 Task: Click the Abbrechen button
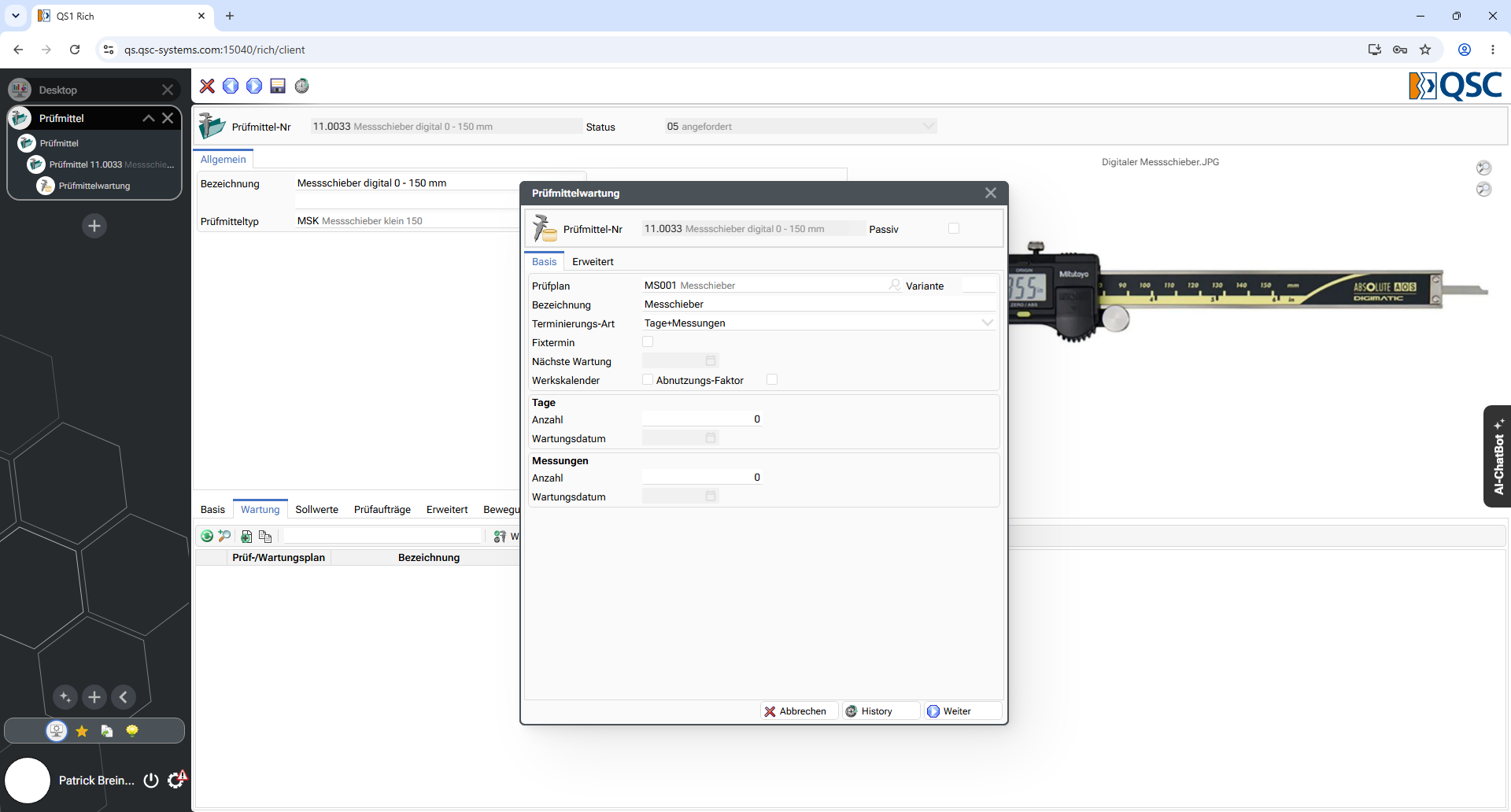pyautogui.click(x=799, y=711)
